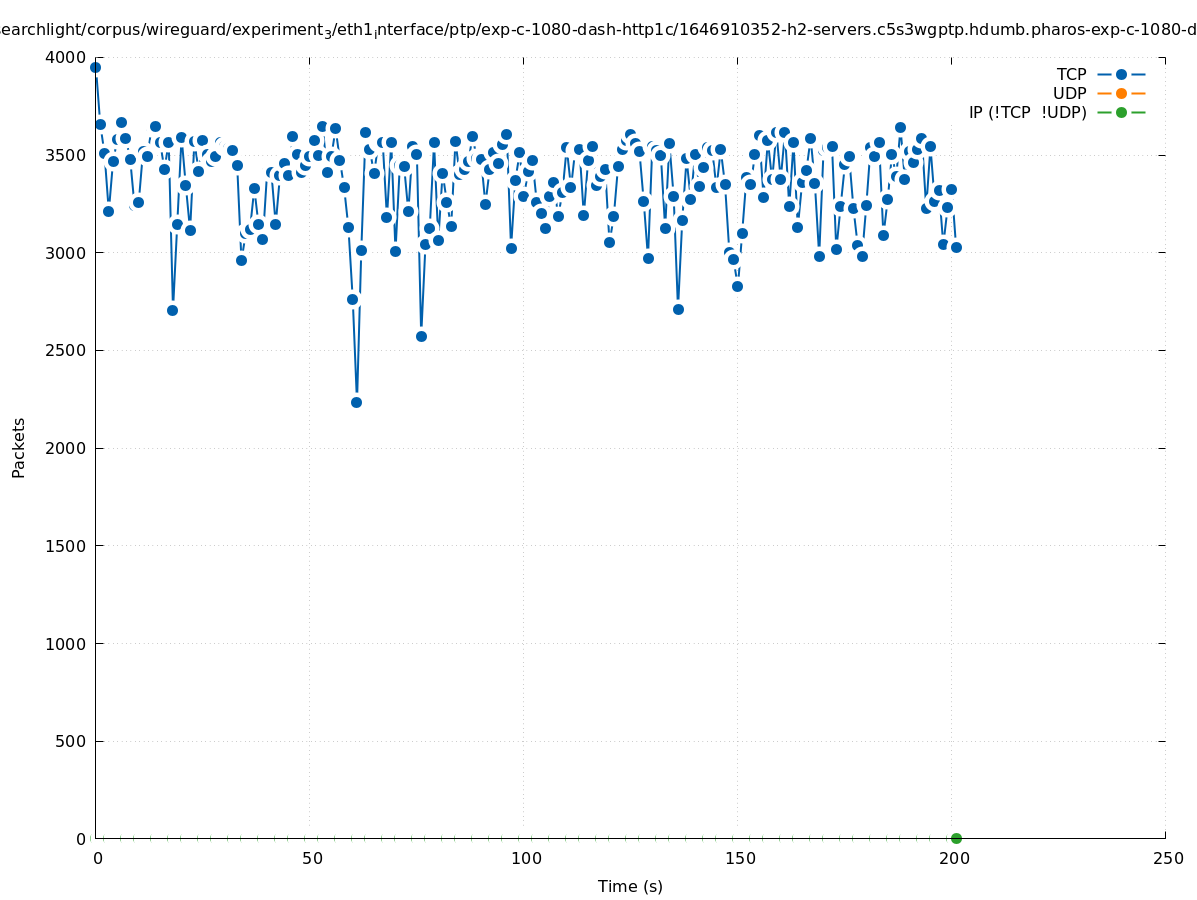The height and width of the screenshot is (900, 1197).
Task: Click the 2000 y-axis tick label
Action: coord(66,448)
